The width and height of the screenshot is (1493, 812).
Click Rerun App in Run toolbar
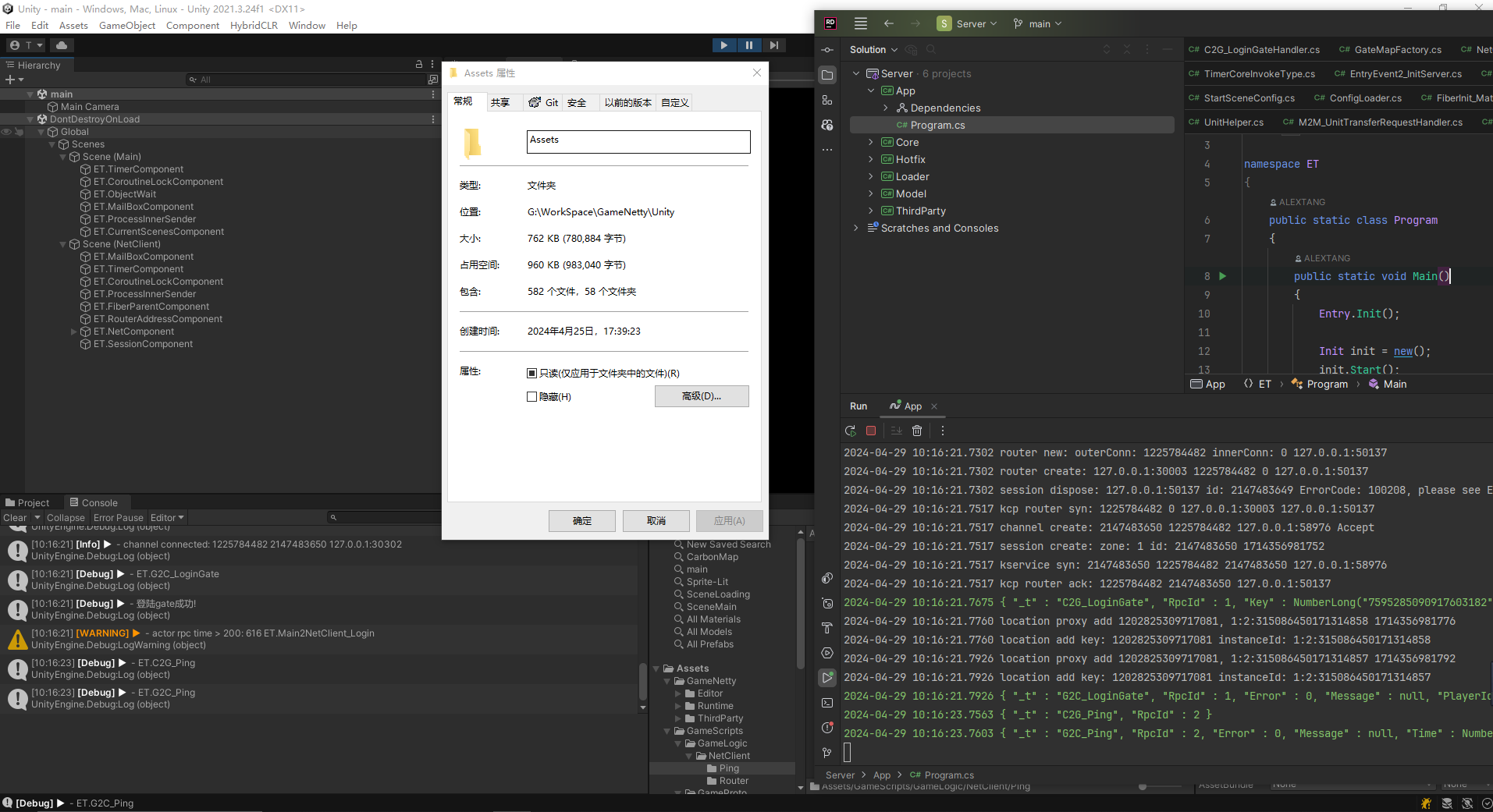click(851, 431)
